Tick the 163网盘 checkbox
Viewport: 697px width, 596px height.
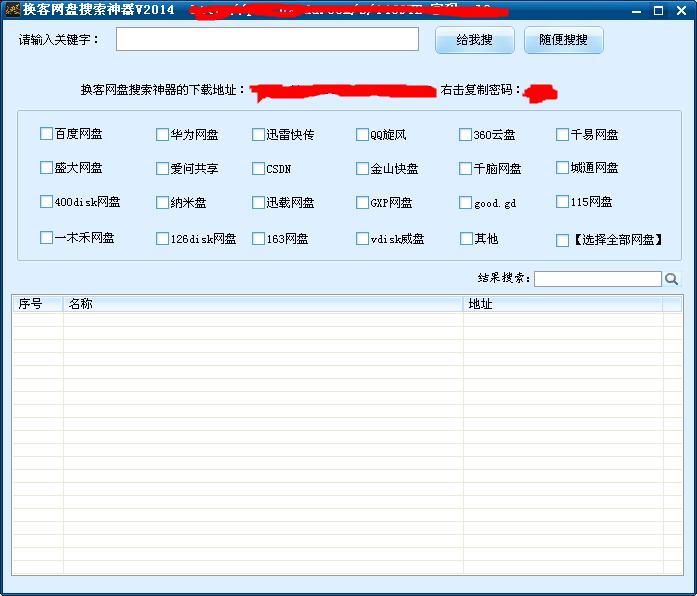tap(258, 239)
